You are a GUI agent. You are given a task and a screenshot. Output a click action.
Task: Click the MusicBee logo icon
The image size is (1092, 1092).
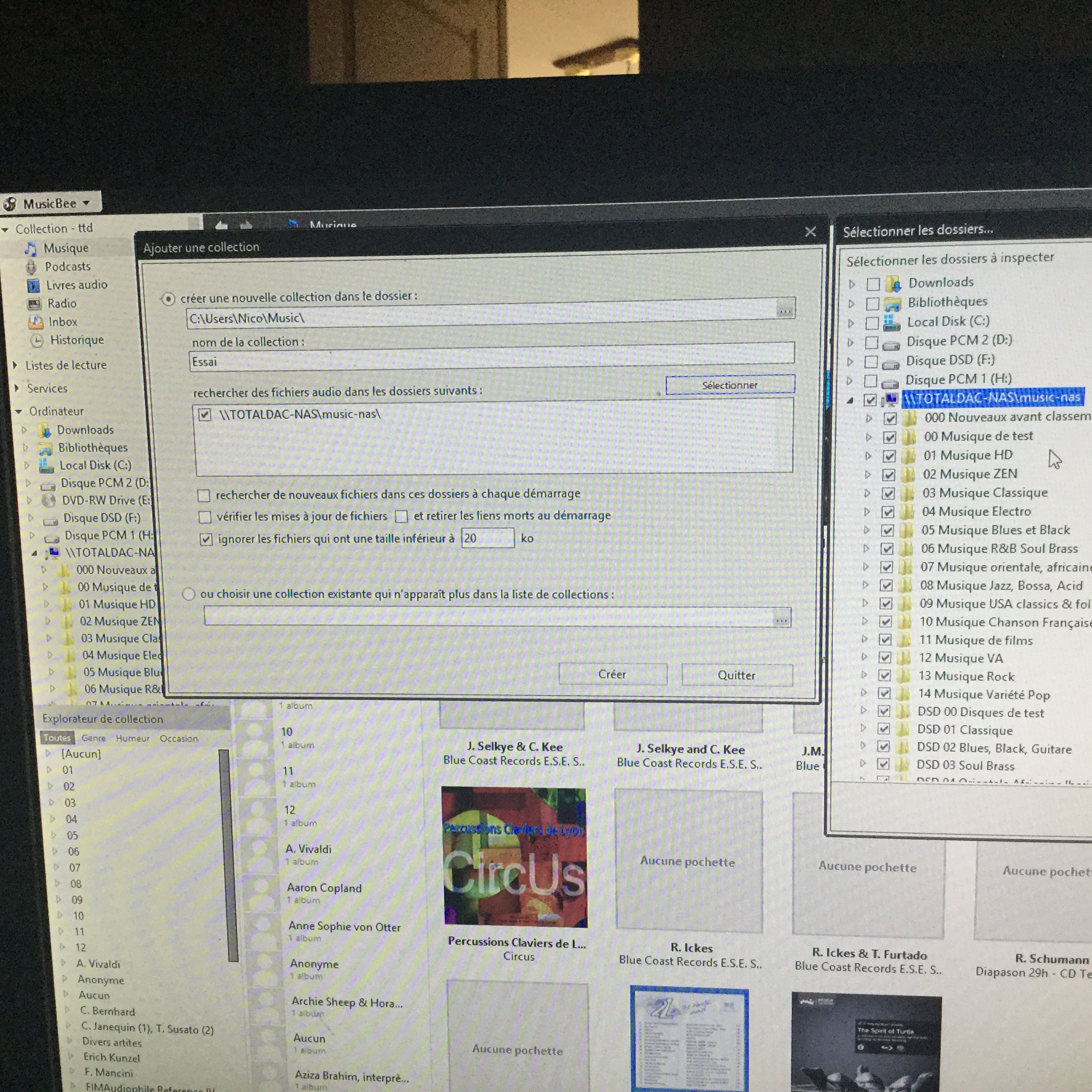(10, 204)
